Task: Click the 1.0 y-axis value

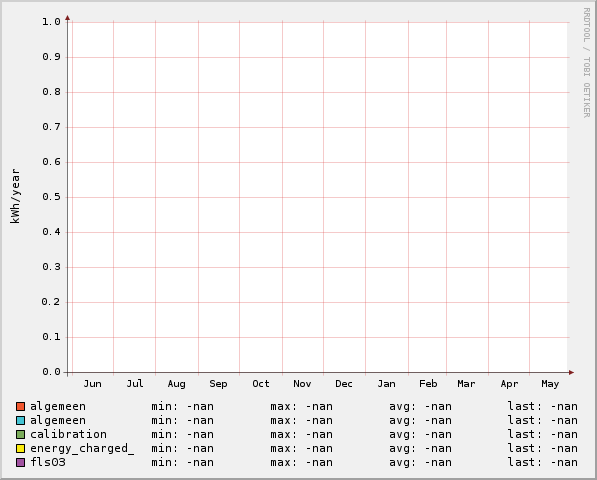Action: pyautogui.click(x=51, y=22)
